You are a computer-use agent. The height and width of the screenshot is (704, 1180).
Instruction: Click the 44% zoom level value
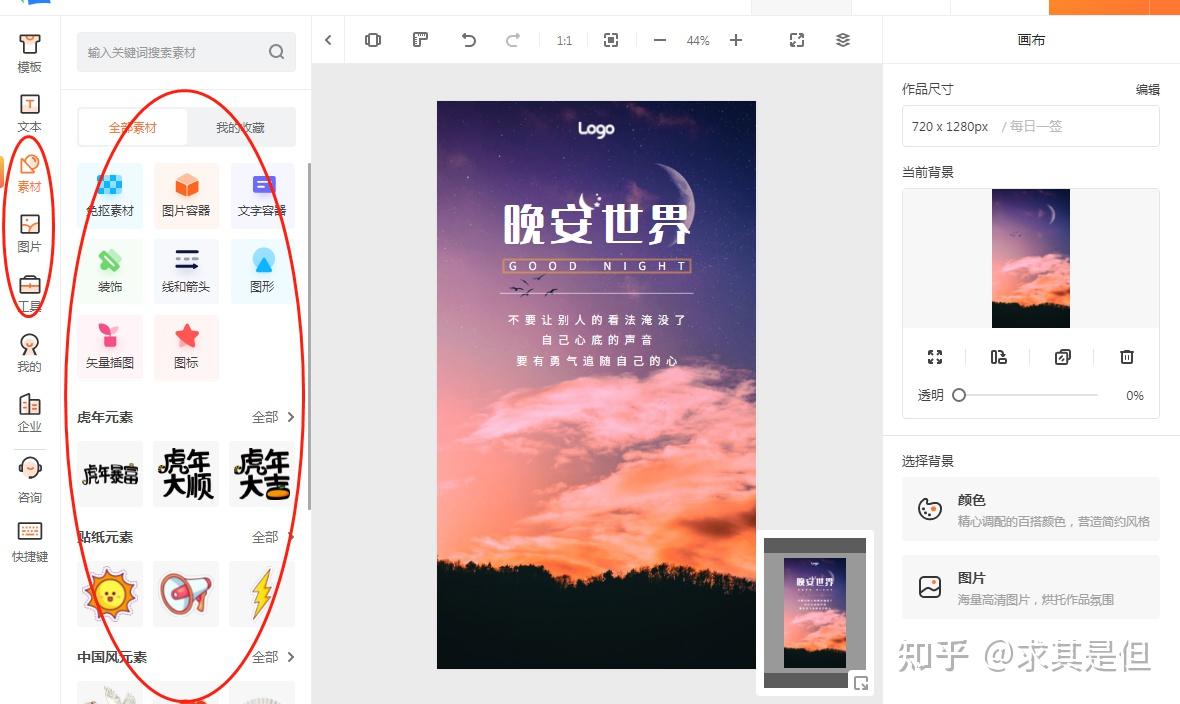(698, 41)
